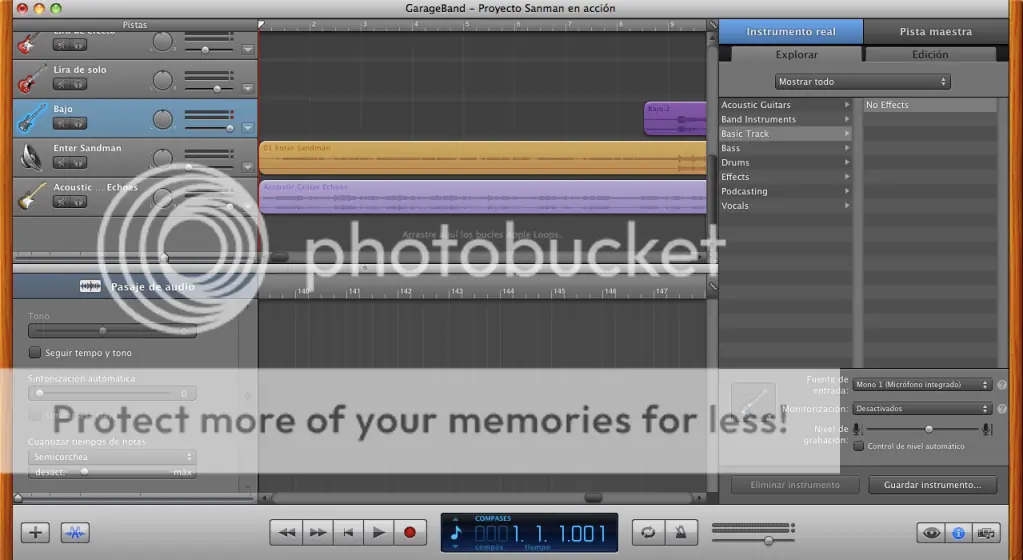Select the Basic Track category
1023x560 pixels.
[x=786, y=133]
